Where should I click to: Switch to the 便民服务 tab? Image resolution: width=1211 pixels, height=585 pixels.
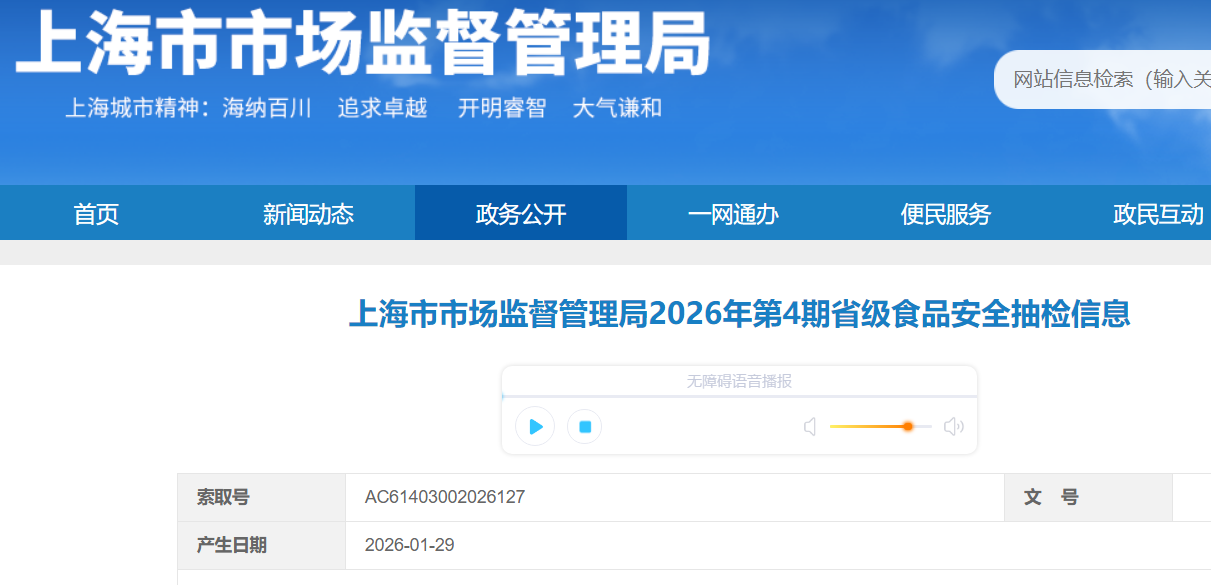(945, 214)
